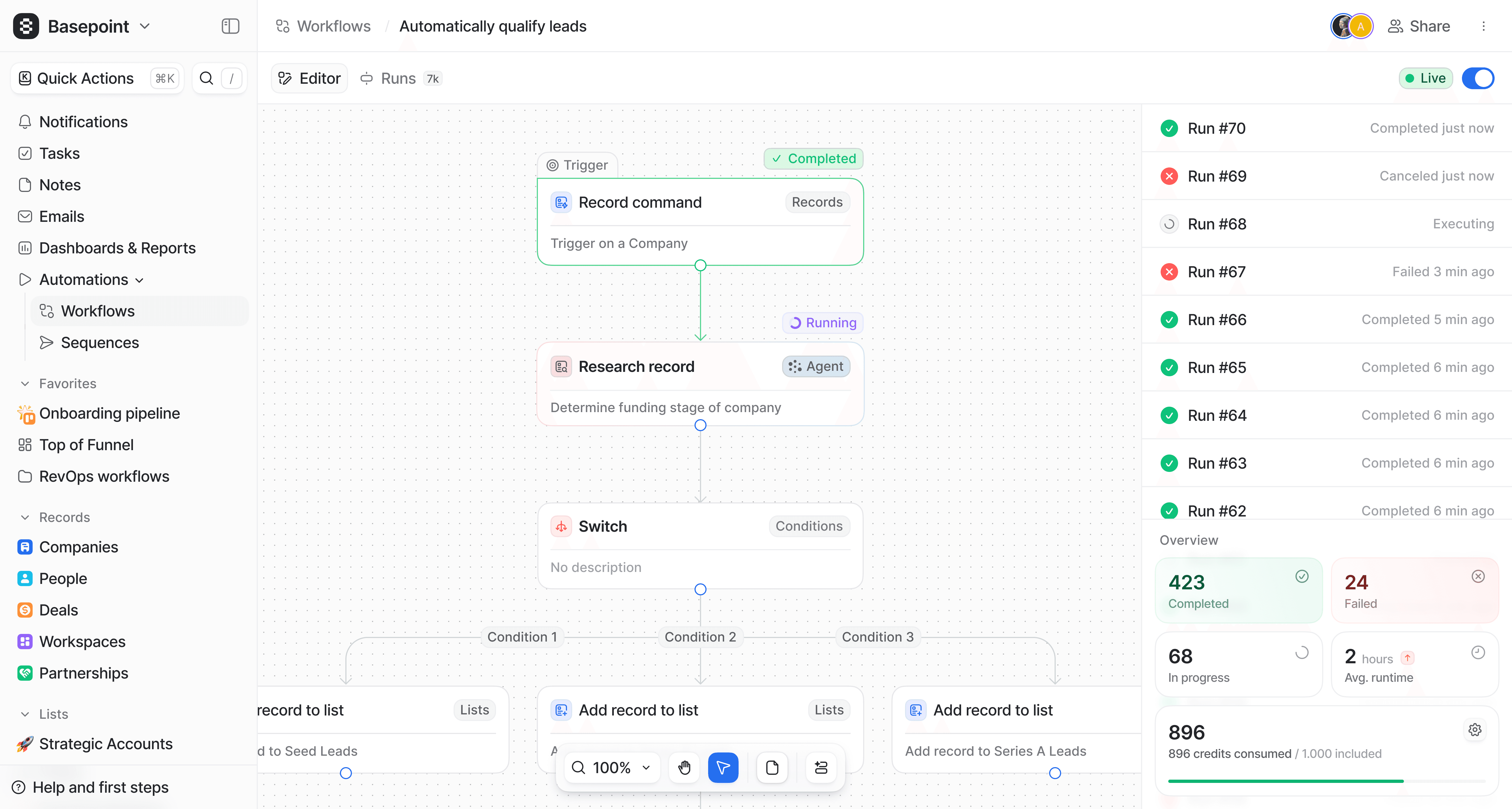Select the hand pan tool

point(684,767)
